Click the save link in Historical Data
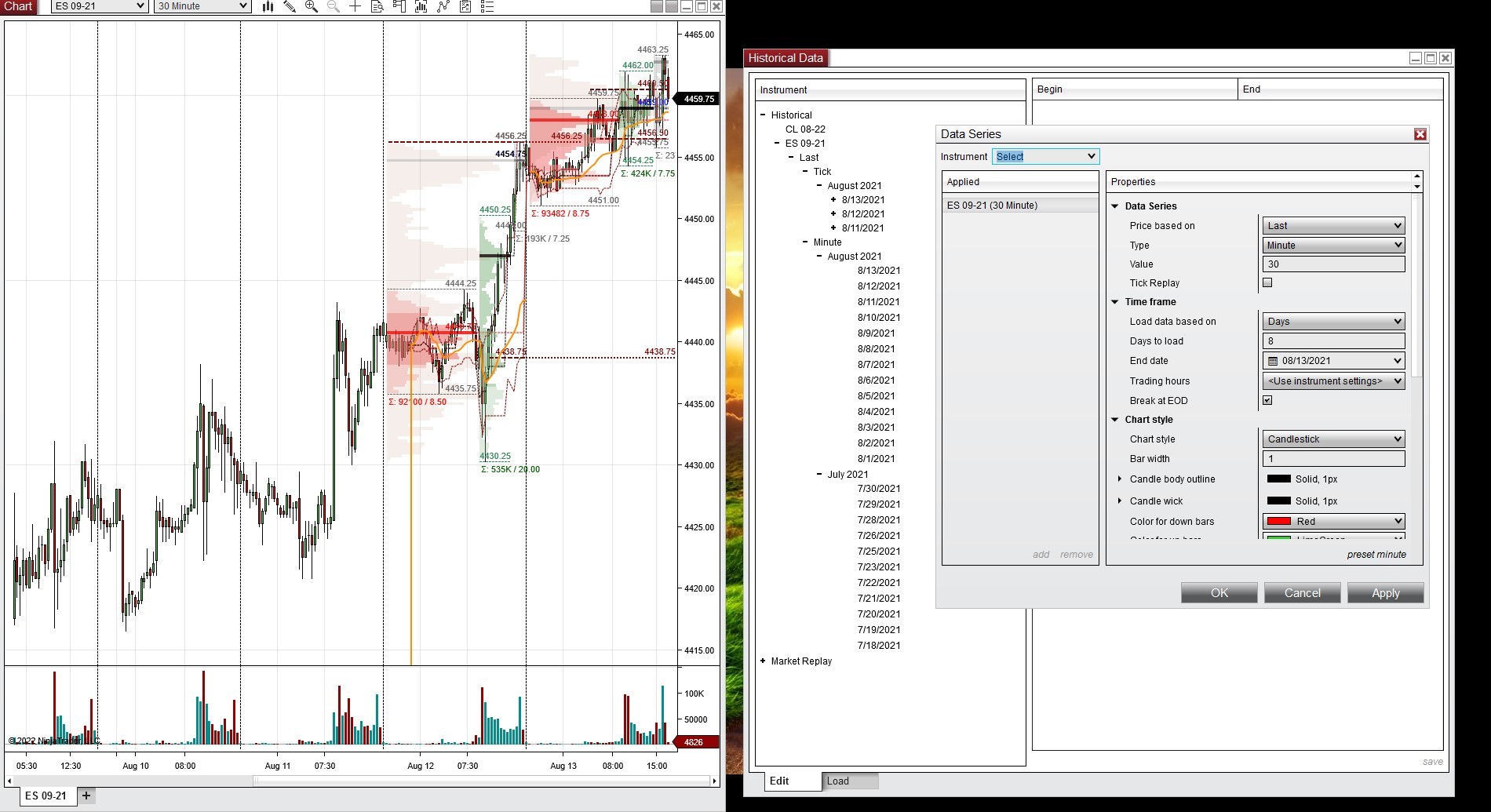 pyautogui.click(x=1432, y=762)
